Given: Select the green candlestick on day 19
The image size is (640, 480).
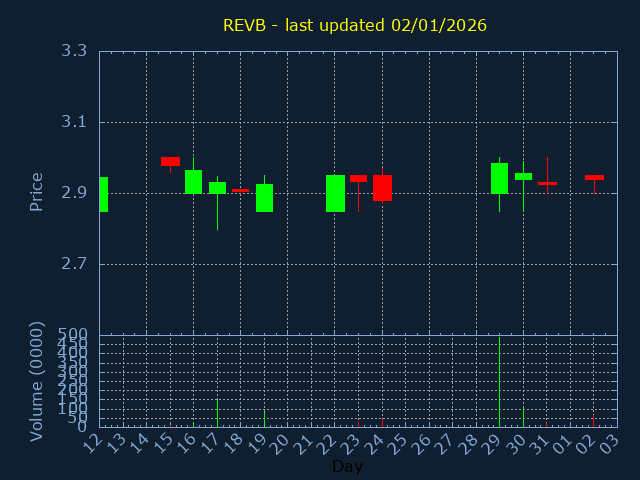Looking at the screenshot, I should pos(264,197).
